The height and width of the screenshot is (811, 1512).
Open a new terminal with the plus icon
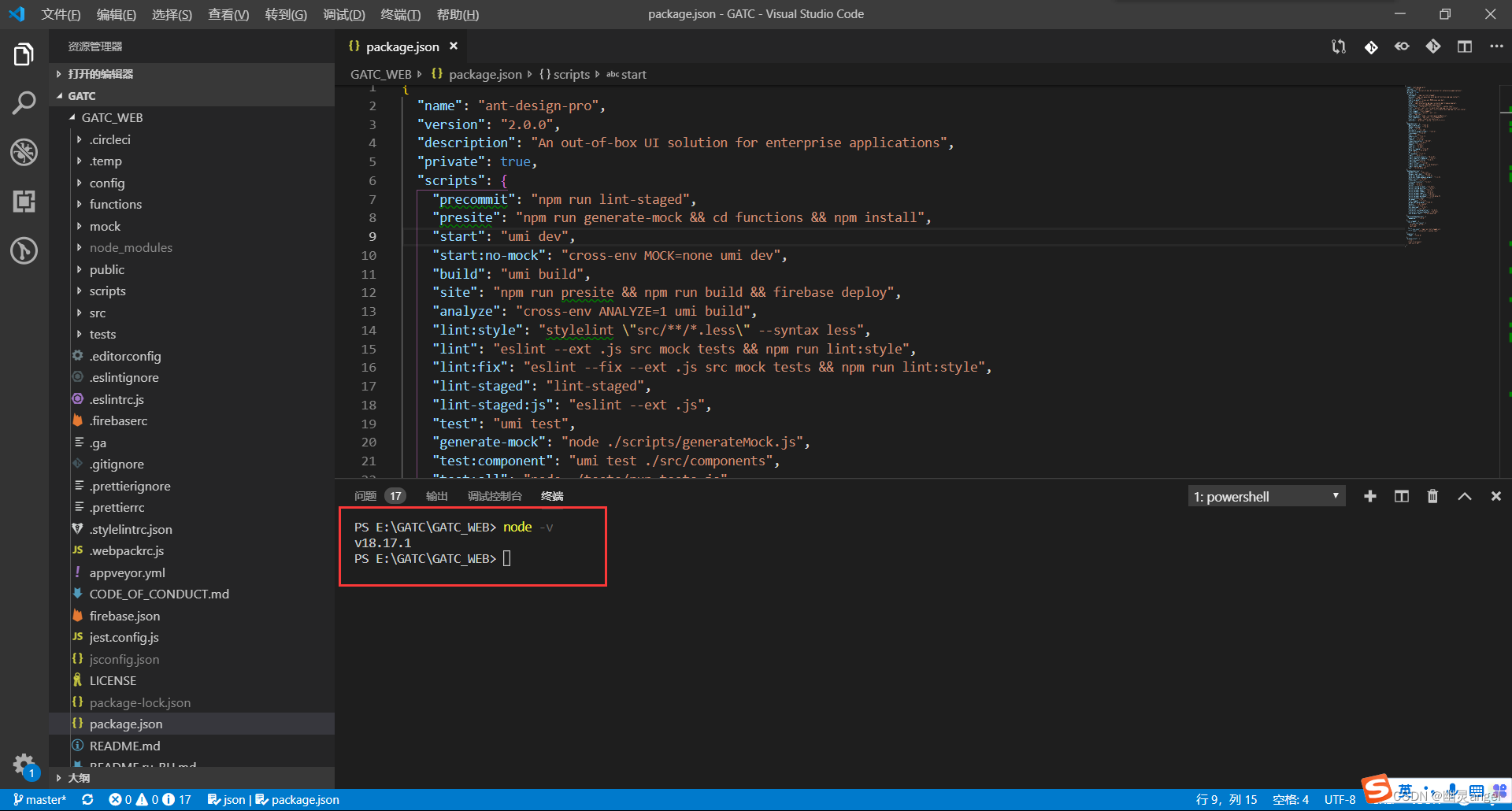(1370, 496)
